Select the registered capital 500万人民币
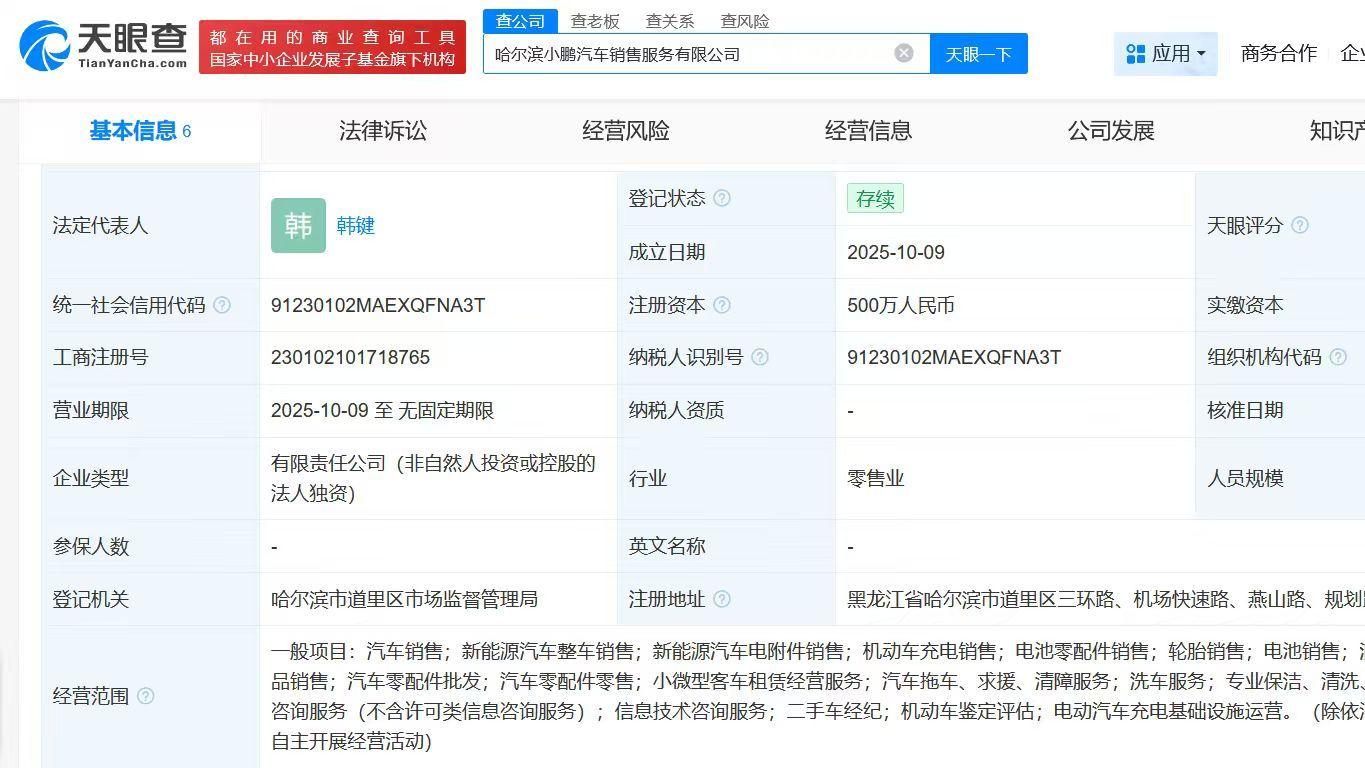This screenshot has height=768, width=1365. (x=901, y=305)
